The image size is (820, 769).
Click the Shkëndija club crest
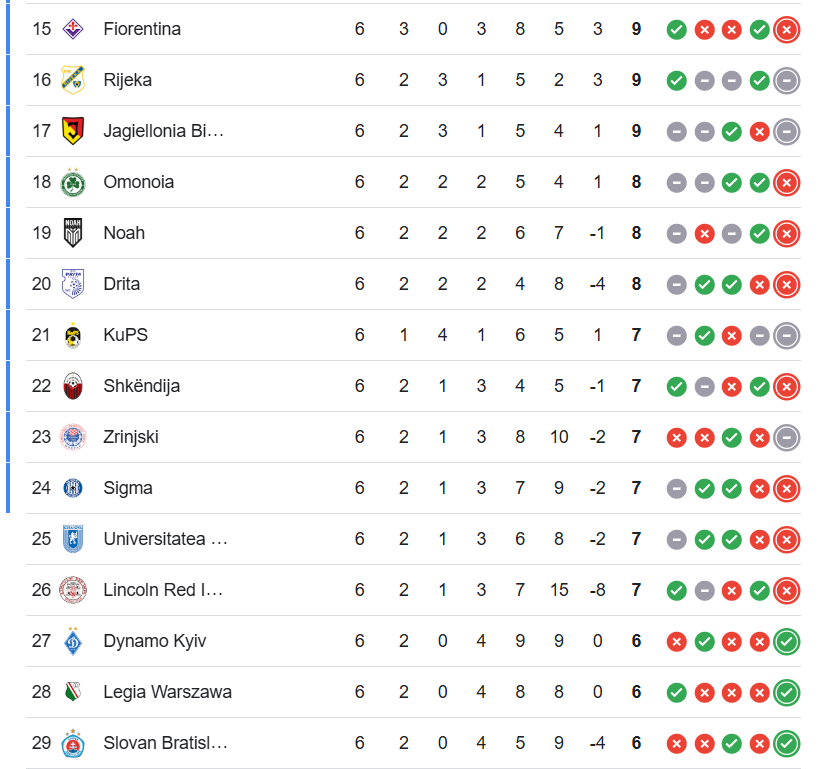pos(73,386)
